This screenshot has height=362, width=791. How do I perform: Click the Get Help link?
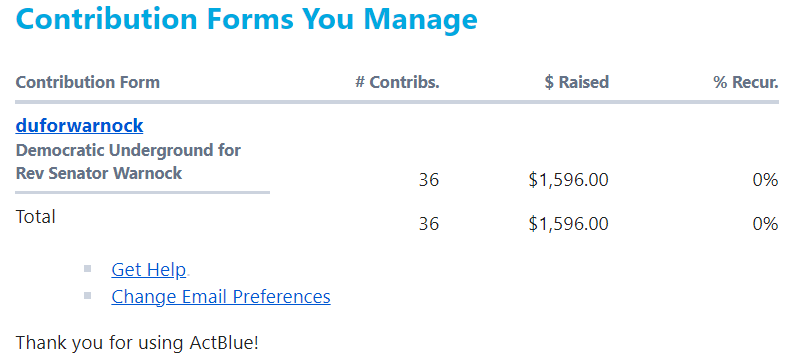[148, 270]
